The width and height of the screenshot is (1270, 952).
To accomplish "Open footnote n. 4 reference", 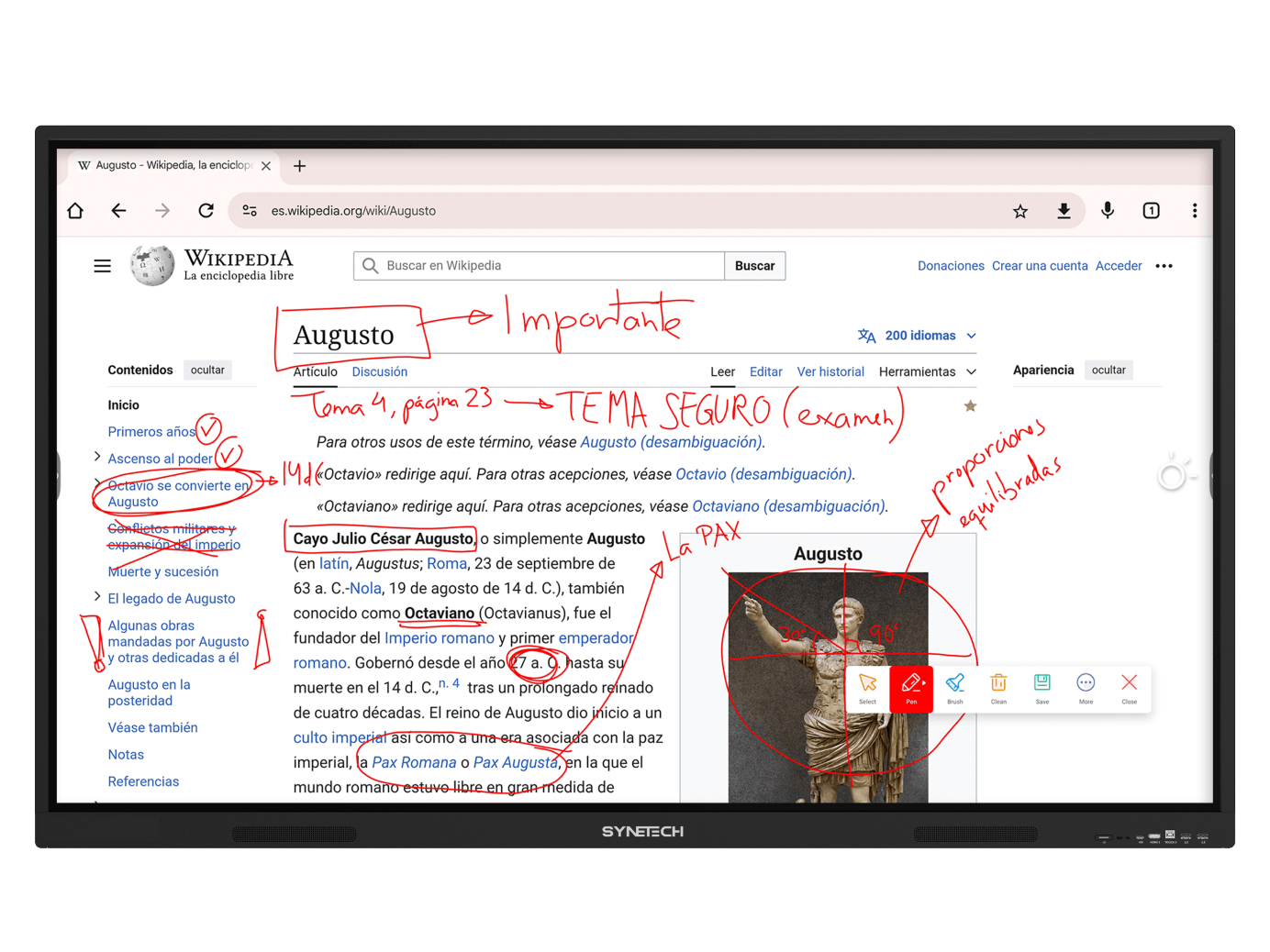I will 449,683.
